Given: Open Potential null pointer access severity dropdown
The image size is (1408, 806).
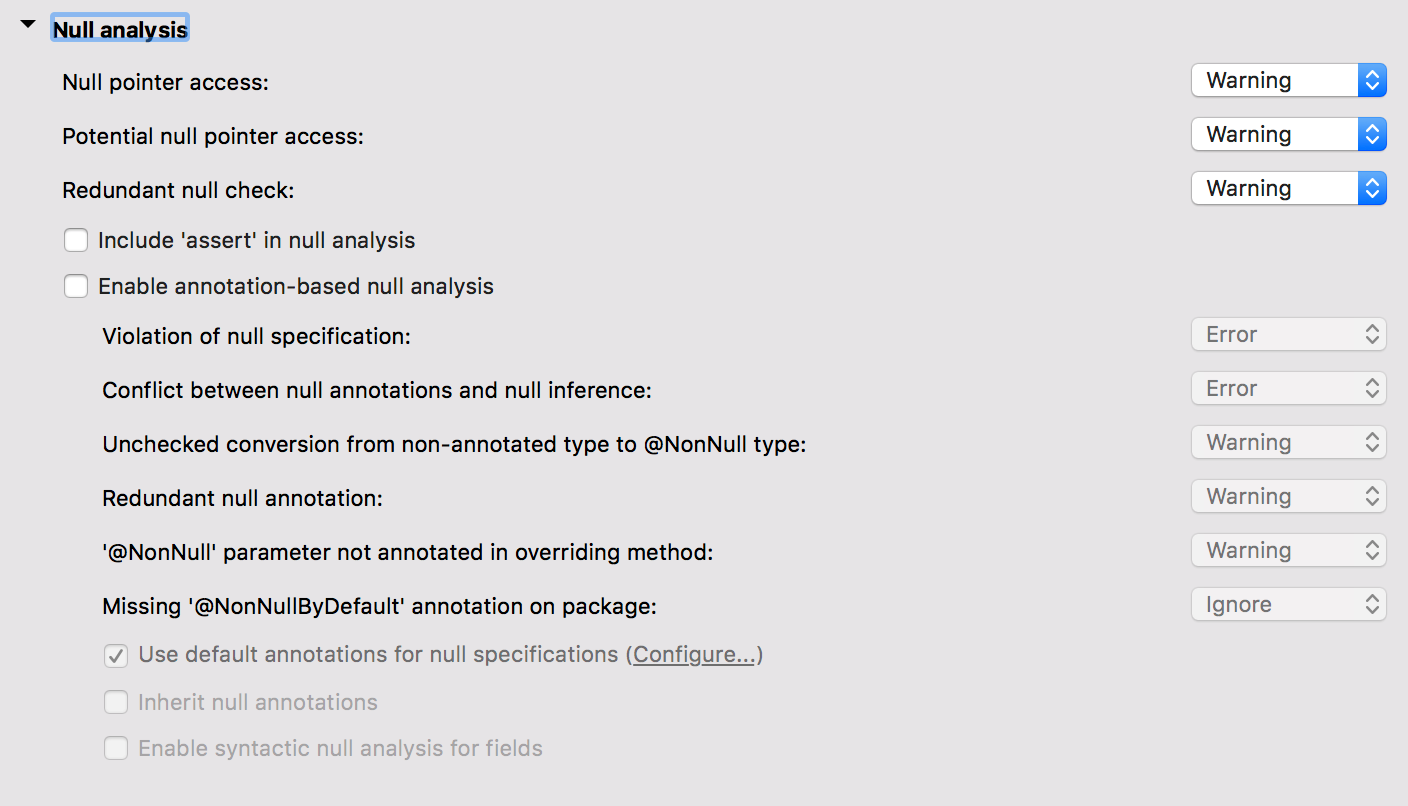Looking at the screenshot, I should point(1288,135).
